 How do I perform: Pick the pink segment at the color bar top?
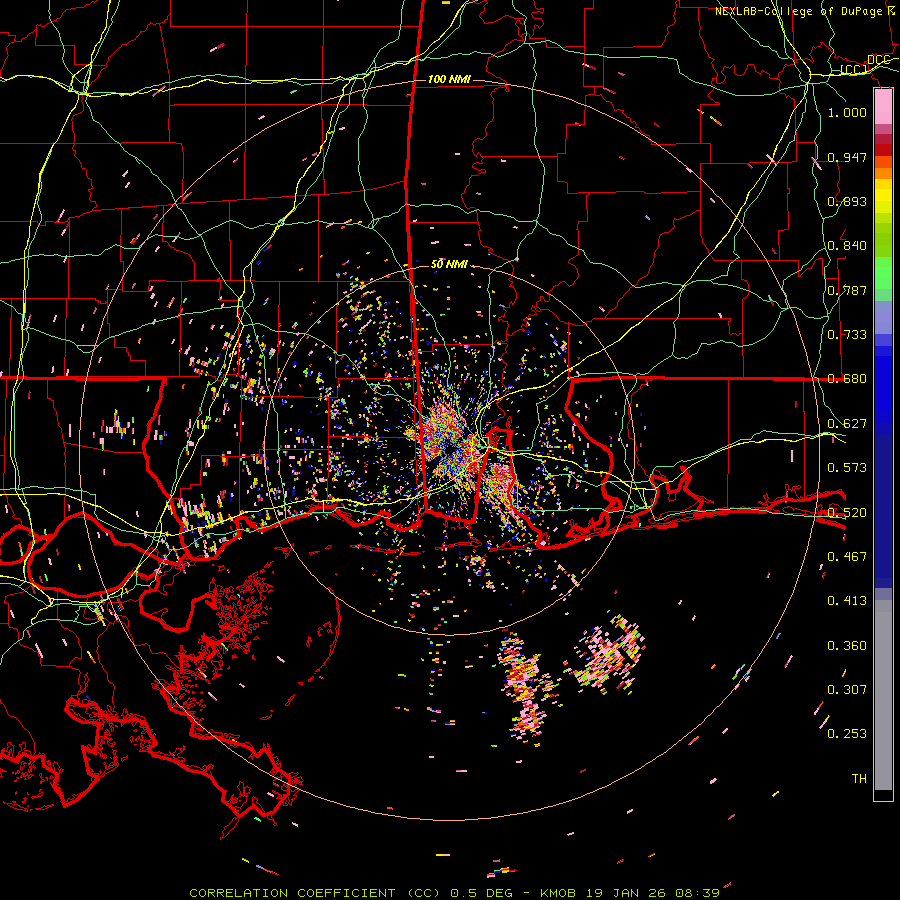click(x=883, y=107)
